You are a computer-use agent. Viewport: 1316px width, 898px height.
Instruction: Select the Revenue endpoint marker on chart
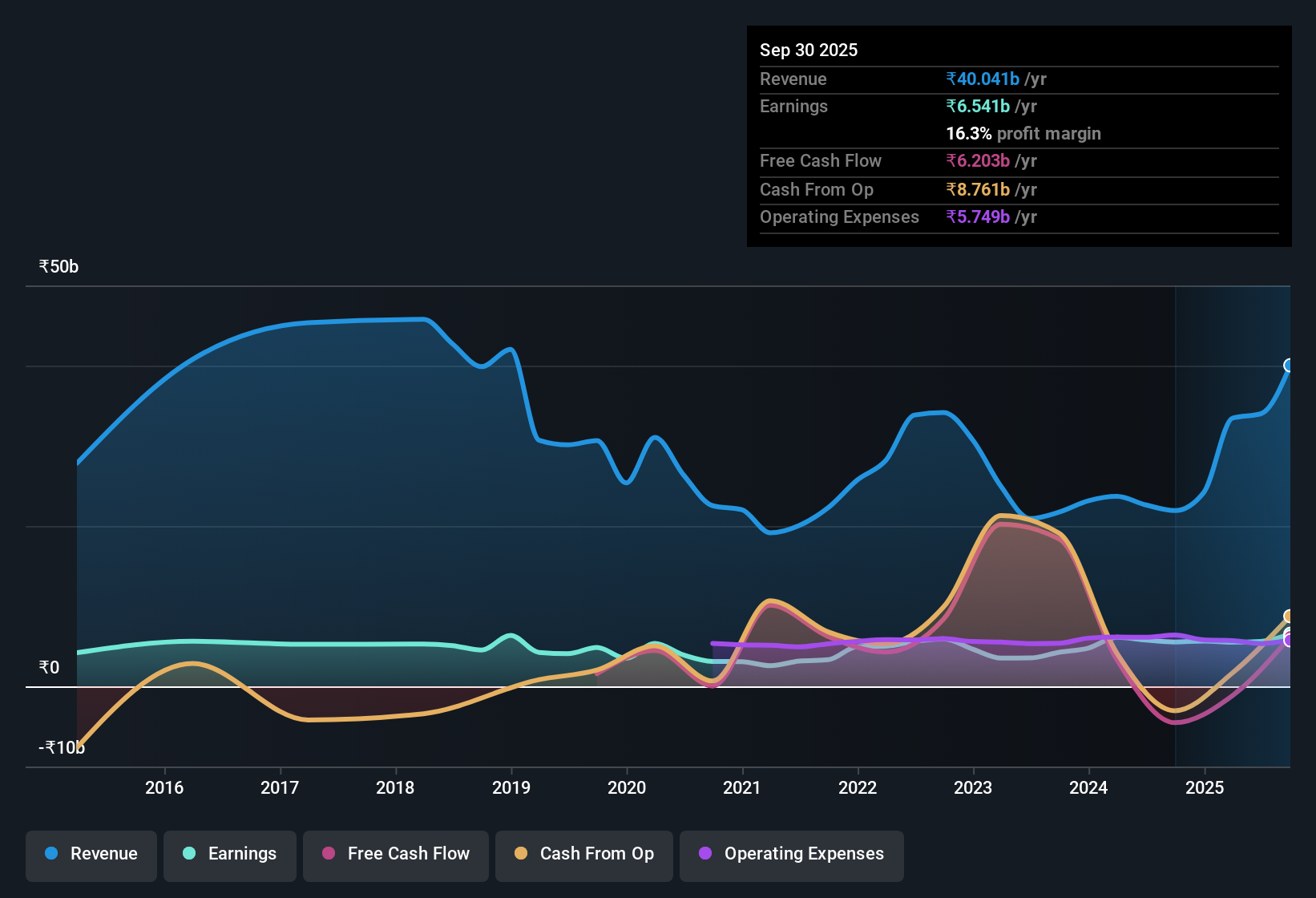point(1290,366)
